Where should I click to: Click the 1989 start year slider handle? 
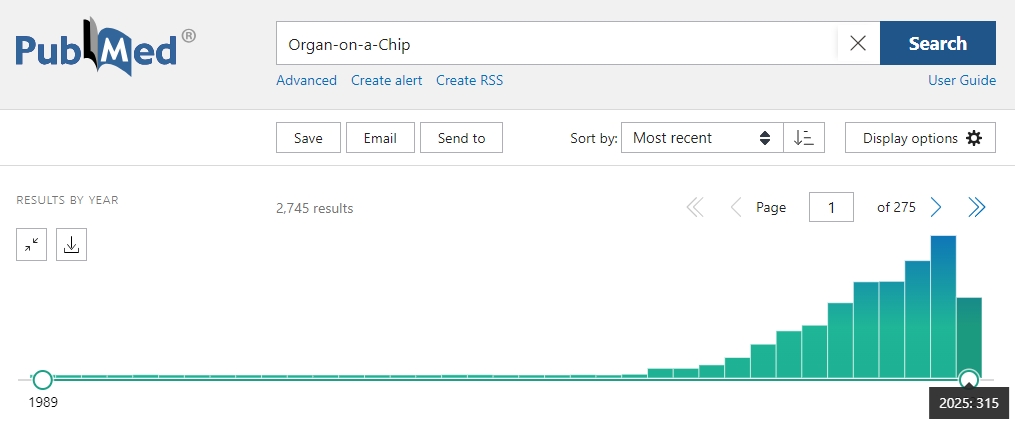[42, 380]
